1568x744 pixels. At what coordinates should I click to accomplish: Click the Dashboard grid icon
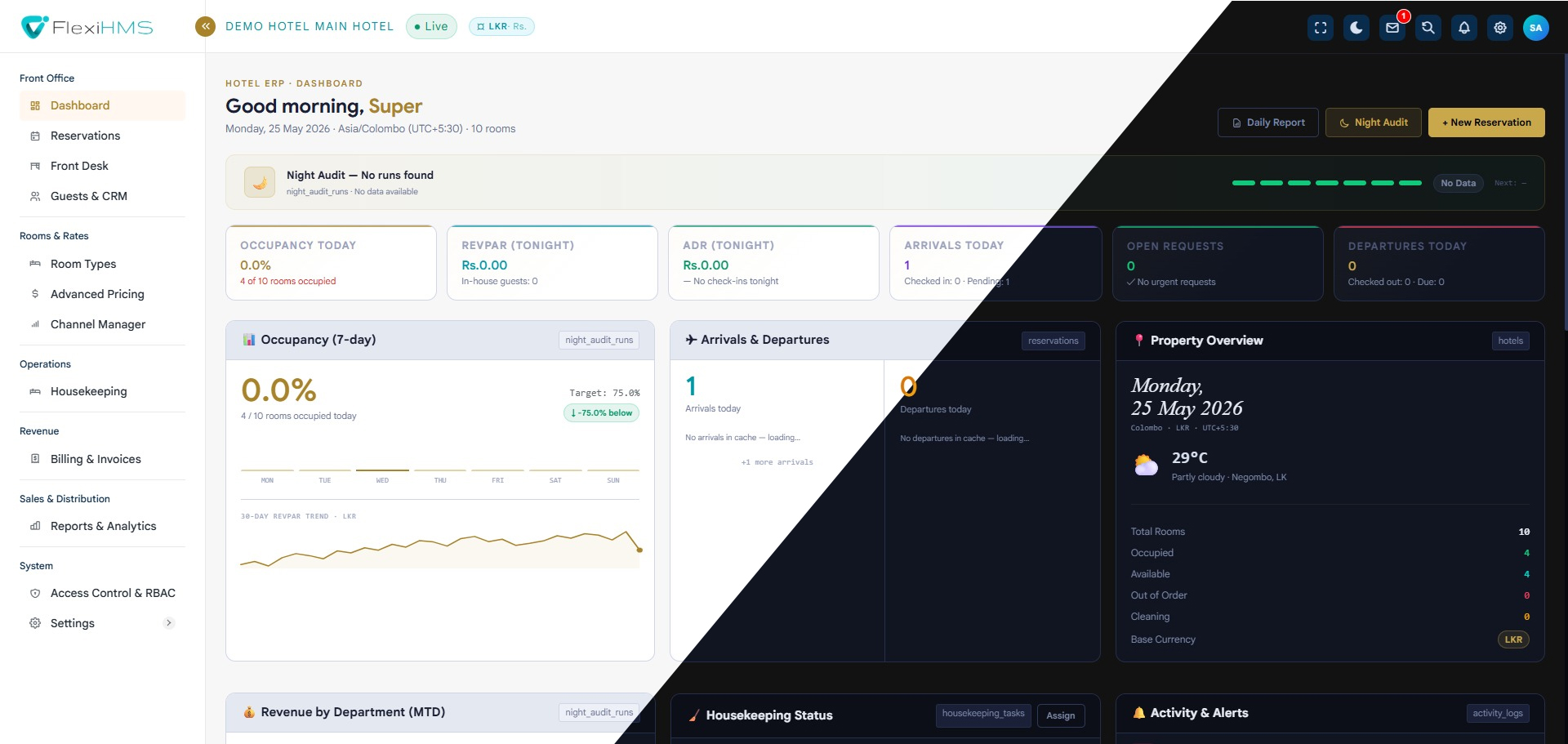(x=35, y=105)
